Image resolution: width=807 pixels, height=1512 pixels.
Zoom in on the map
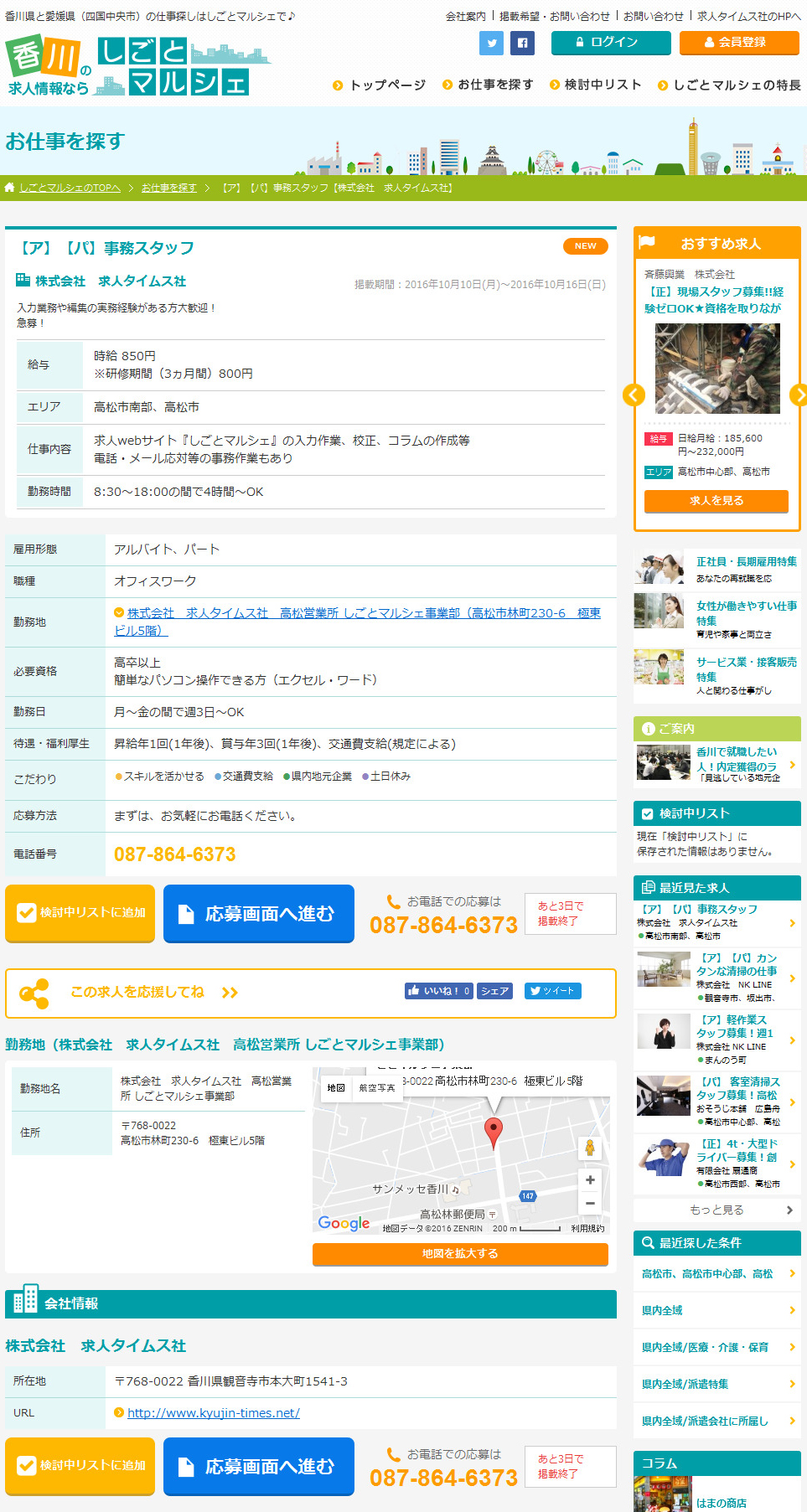tap(590, 1179)
